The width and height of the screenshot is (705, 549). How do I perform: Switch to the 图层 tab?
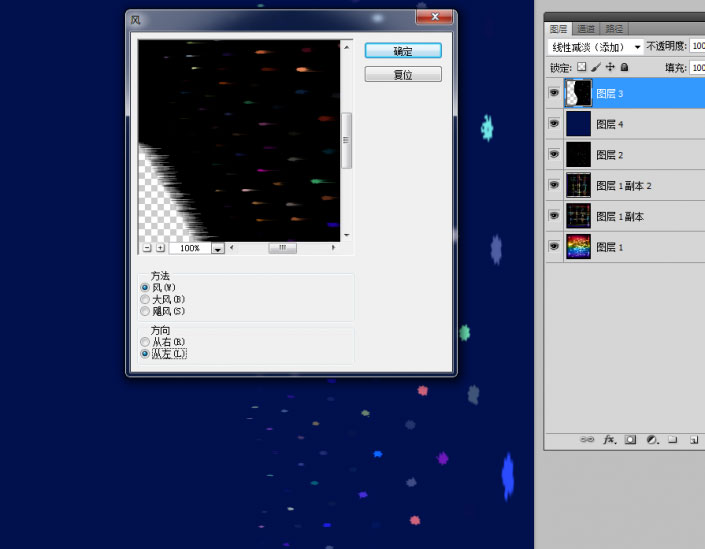558,29
